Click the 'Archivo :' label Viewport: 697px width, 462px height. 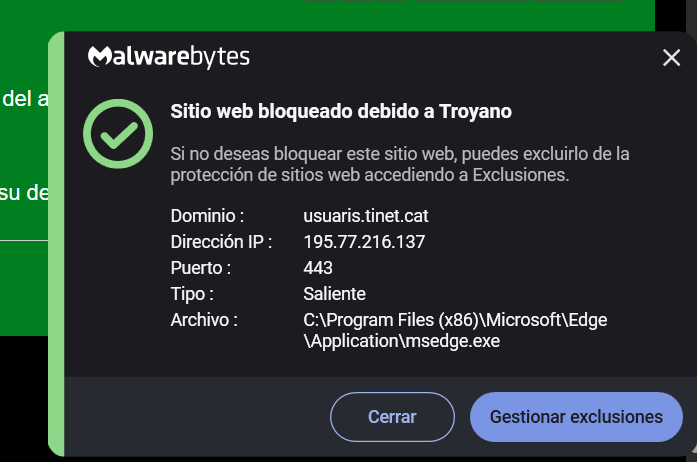(204, 320)
